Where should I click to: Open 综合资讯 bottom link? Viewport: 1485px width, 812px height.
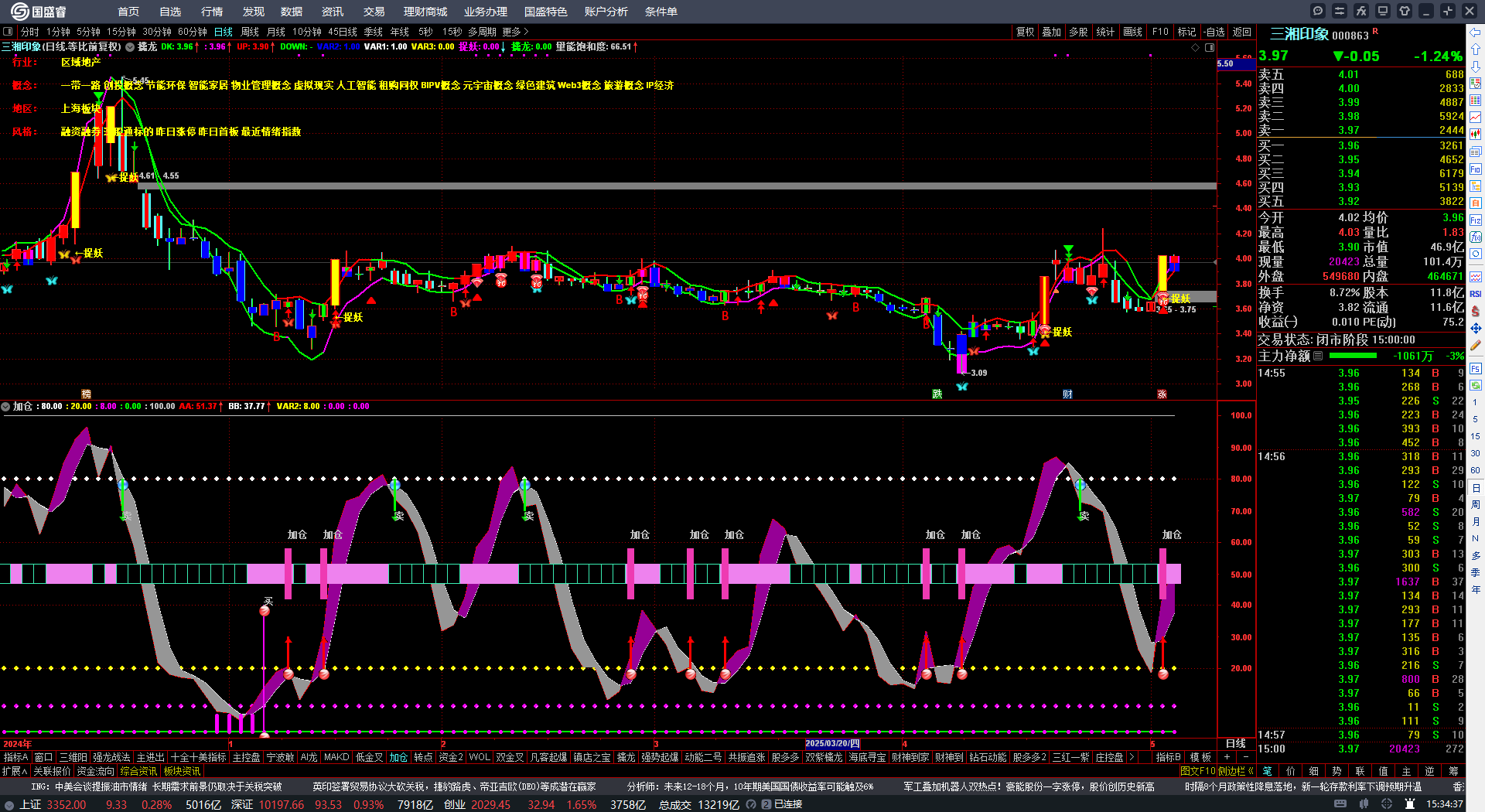pos(138,771)
